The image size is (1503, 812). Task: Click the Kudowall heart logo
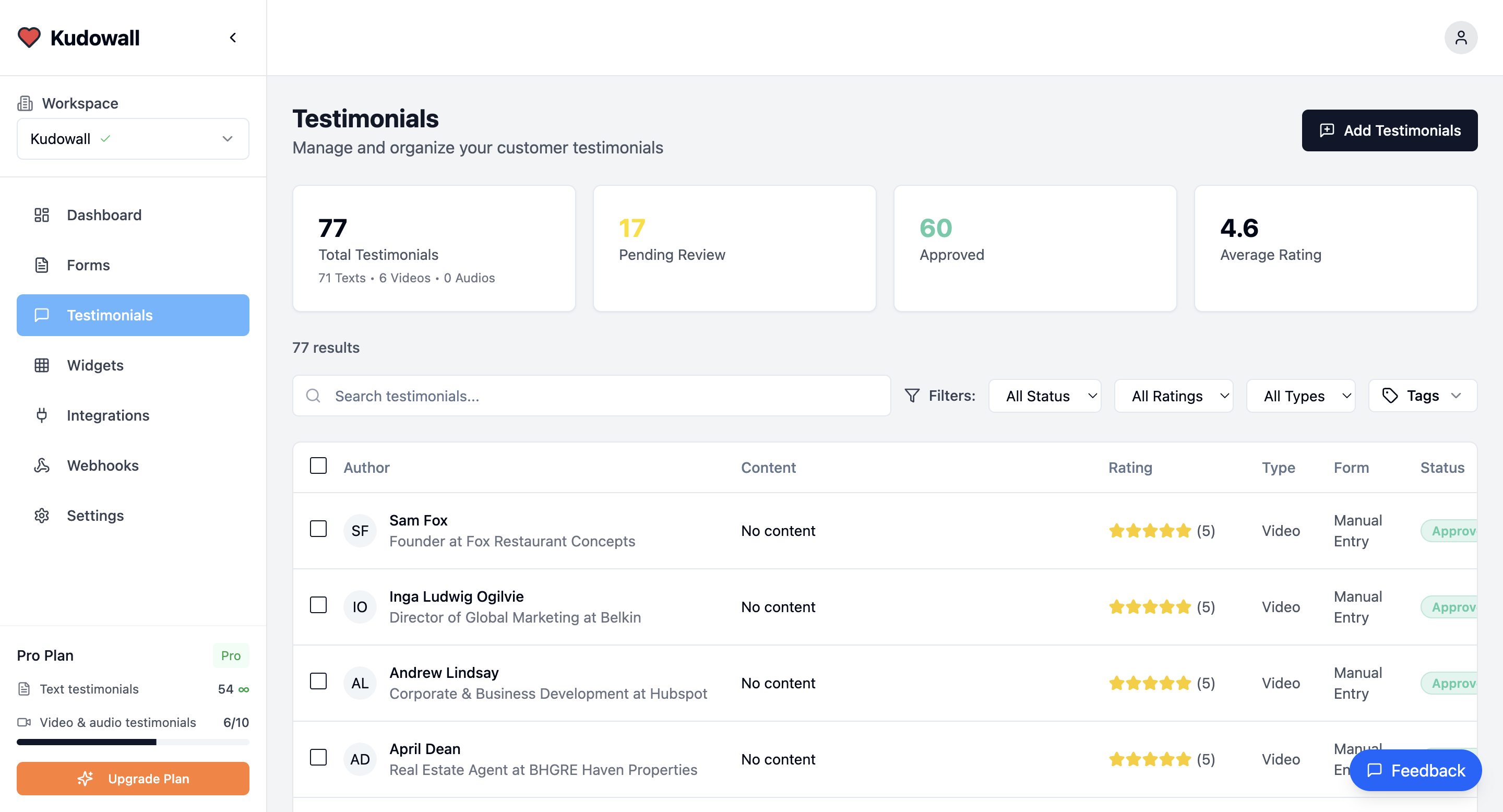[x=29, y=38]
